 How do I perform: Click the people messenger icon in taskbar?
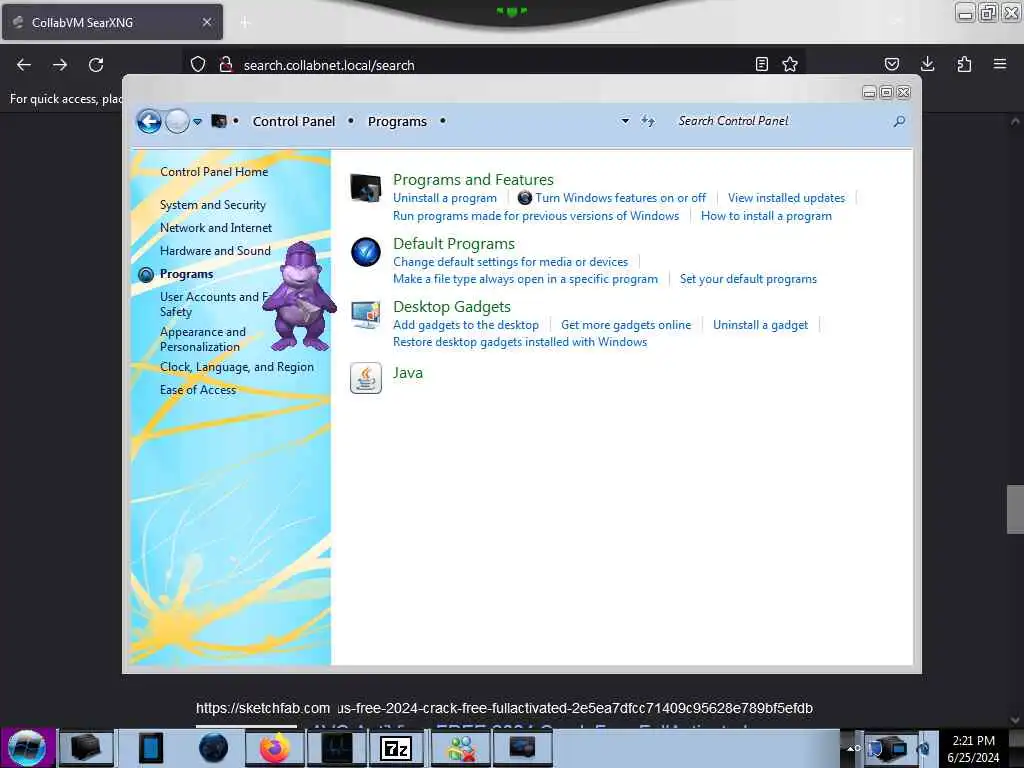[460, 748]
